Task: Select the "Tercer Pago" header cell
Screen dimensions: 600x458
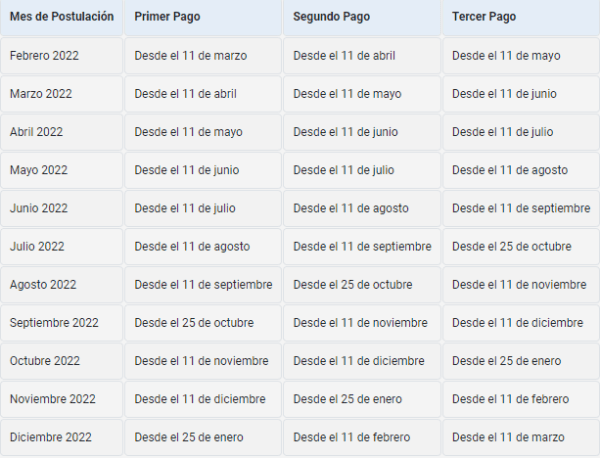Action: pyautogui.click(x=484, y=17)
